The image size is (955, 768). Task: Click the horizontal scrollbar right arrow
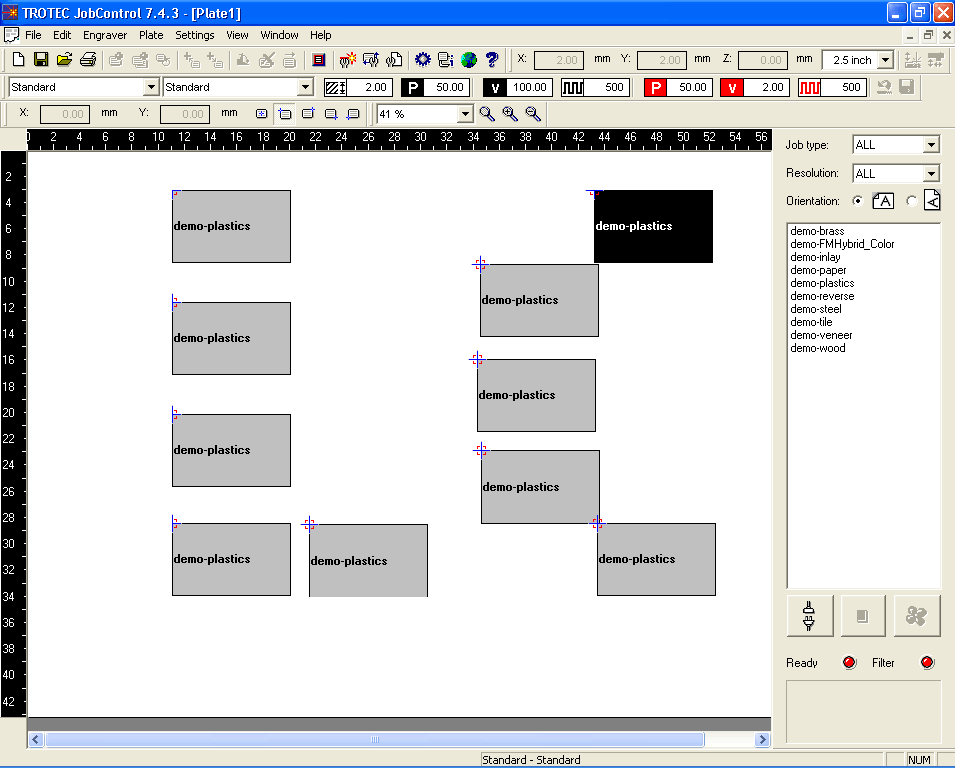[x=762, y=739]
